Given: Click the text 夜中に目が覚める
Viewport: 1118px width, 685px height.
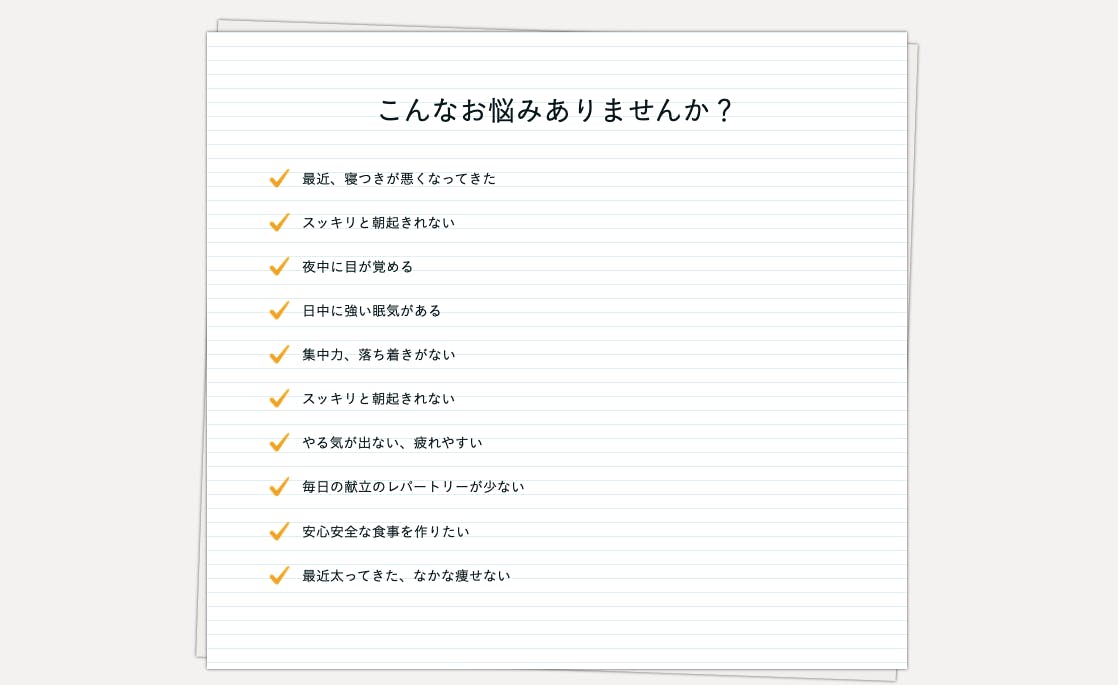Looking at the screenshot, I should 357,267.
